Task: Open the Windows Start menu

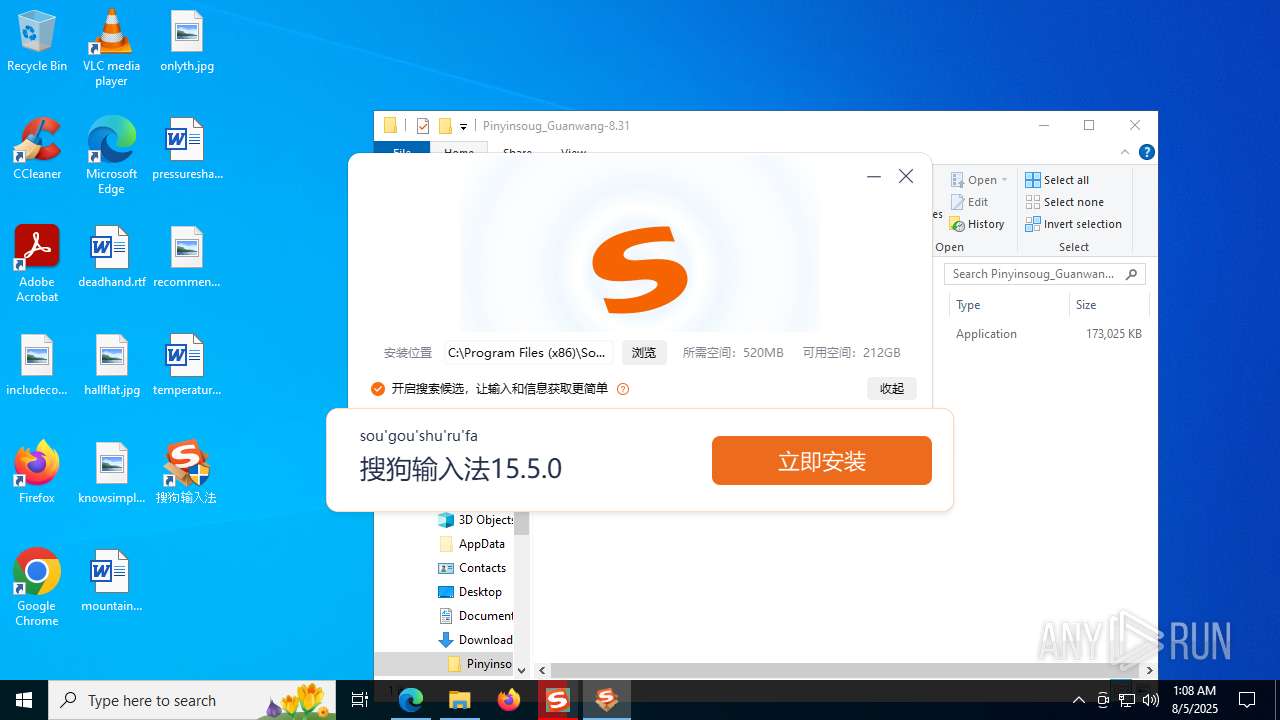Action: click(x=24, y=700)
